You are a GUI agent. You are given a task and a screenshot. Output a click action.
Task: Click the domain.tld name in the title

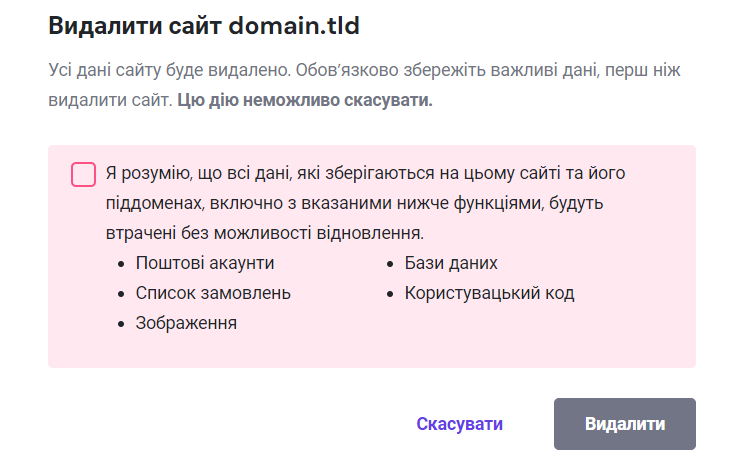(x=294, y=26)
